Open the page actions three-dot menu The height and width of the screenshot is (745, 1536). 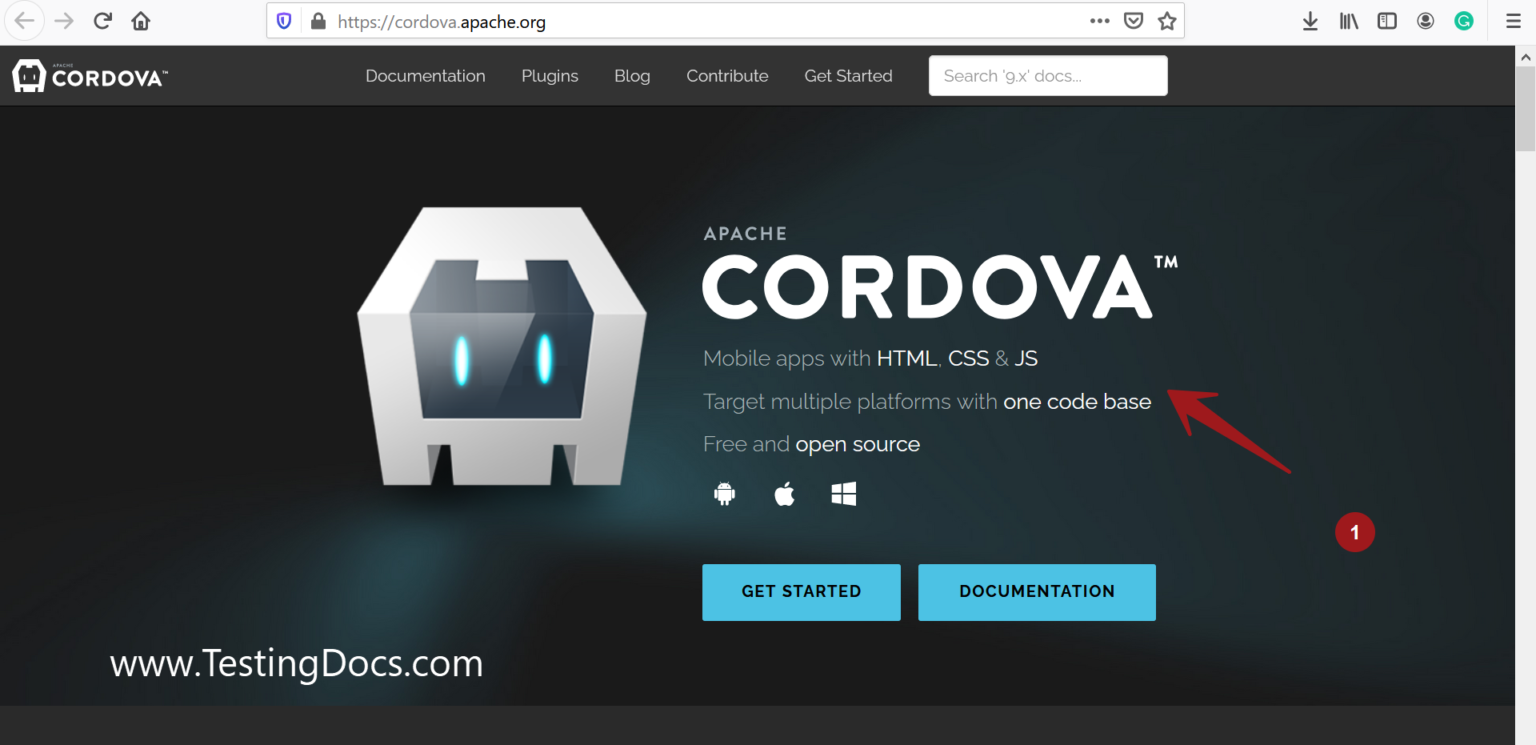[x=1099, y=21]
